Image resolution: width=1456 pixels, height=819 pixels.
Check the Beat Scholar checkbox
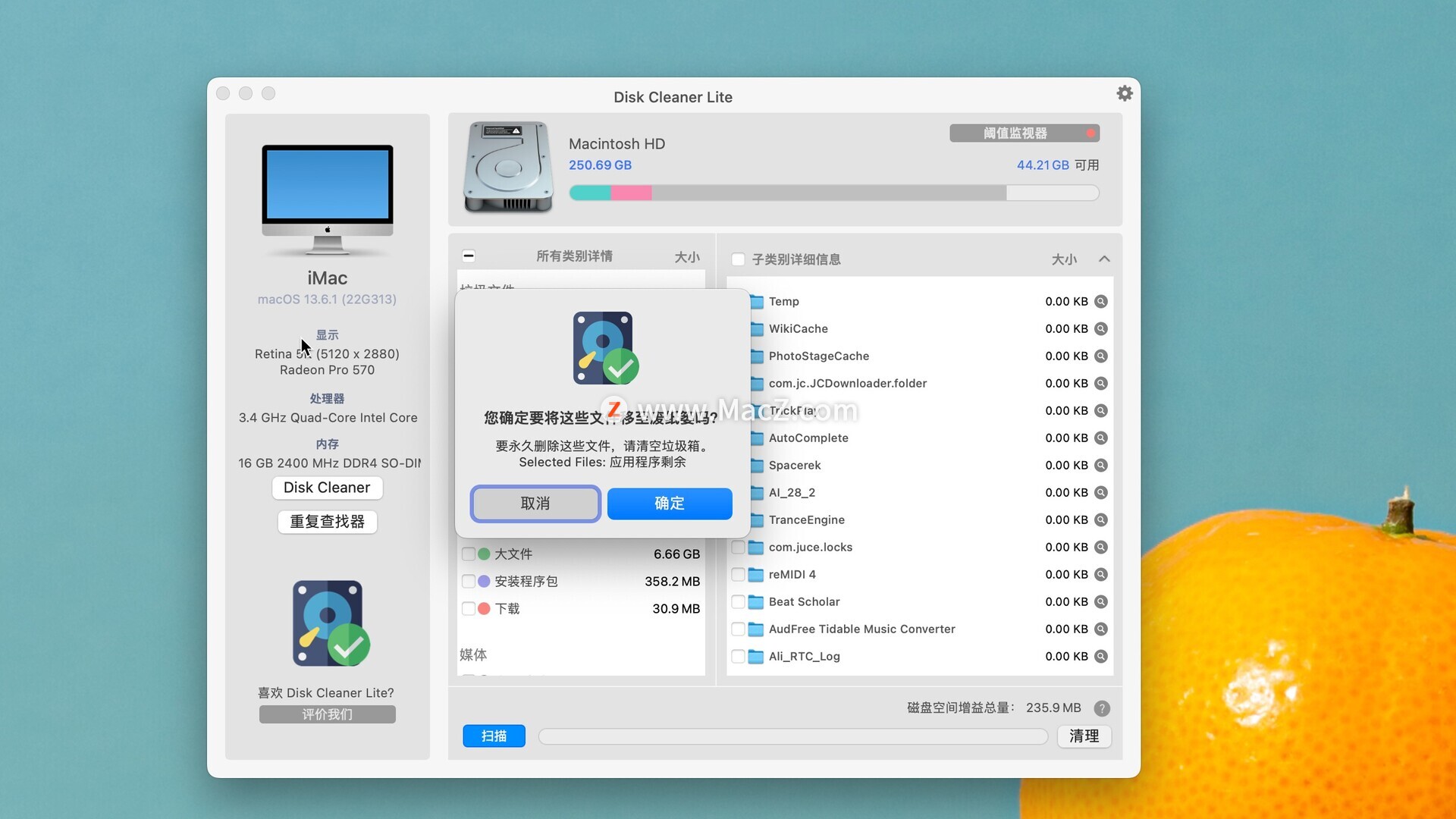point(738,602)
